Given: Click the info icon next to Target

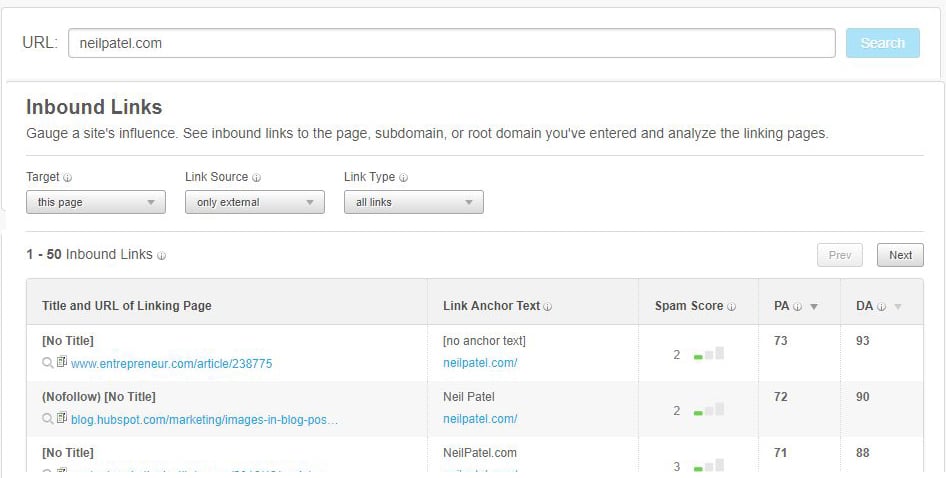Looking at the screenshot, I should 68,178.
